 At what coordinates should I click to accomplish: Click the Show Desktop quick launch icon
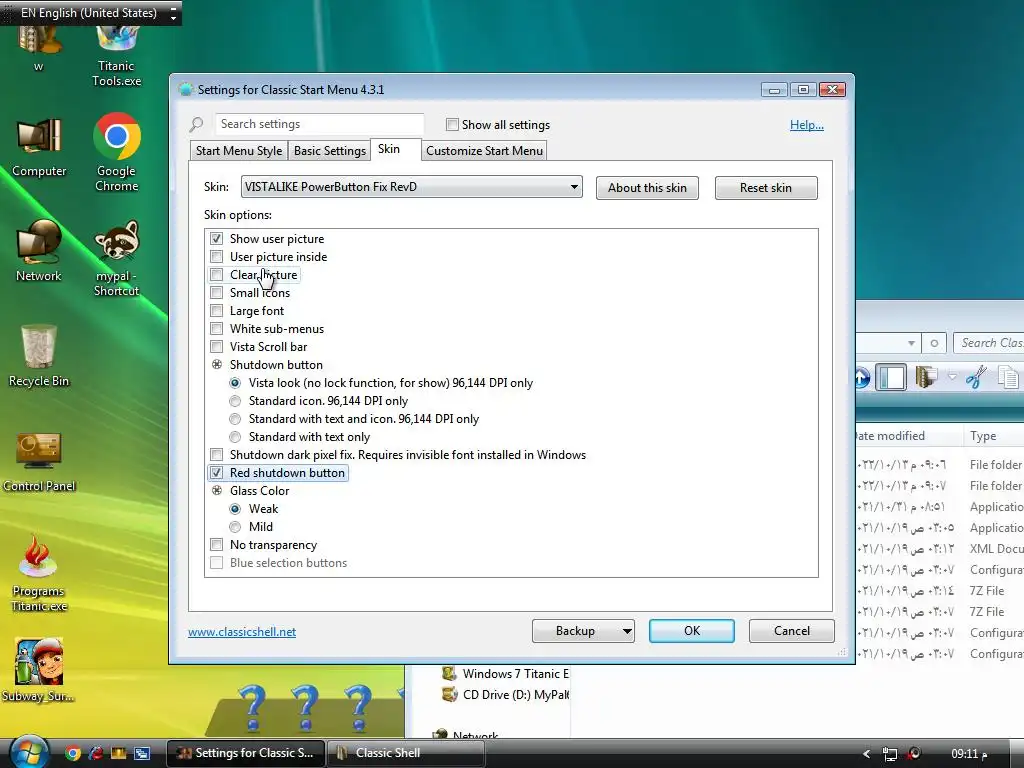pyautogui.click(x=119, y=754)
